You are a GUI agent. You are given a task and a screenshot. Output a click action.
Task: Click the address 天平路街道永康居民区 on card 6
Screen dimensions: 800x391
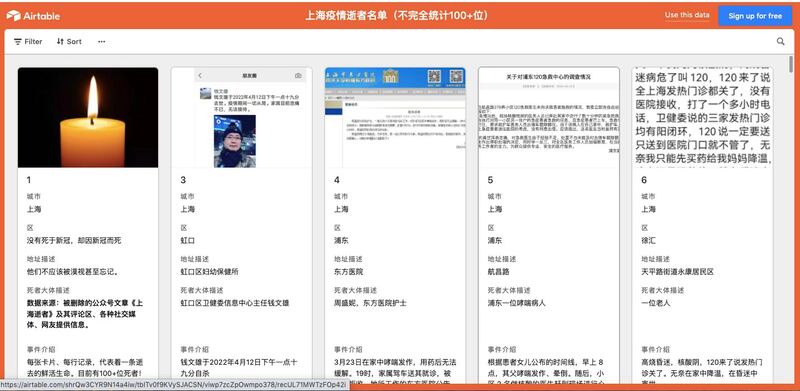pos(677,272)
